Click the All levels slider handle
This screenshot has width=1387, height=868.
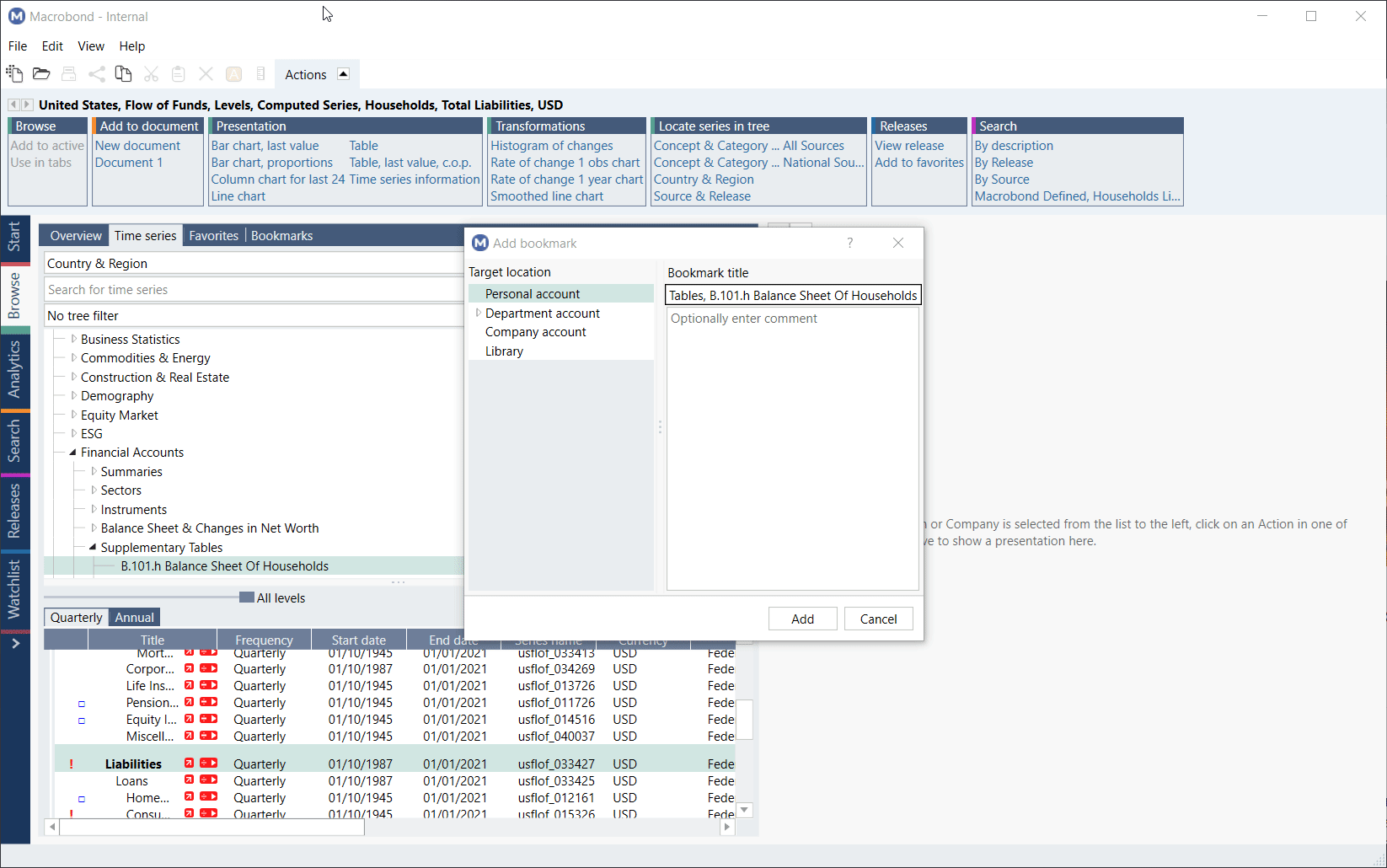tap(247, 597)
